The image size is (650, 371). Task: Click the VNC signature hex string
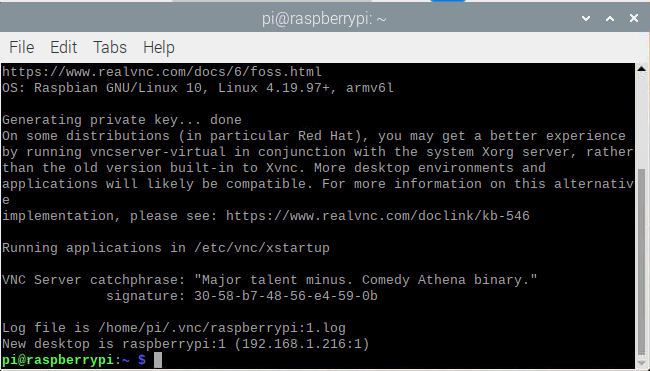(x=286, y=296)
